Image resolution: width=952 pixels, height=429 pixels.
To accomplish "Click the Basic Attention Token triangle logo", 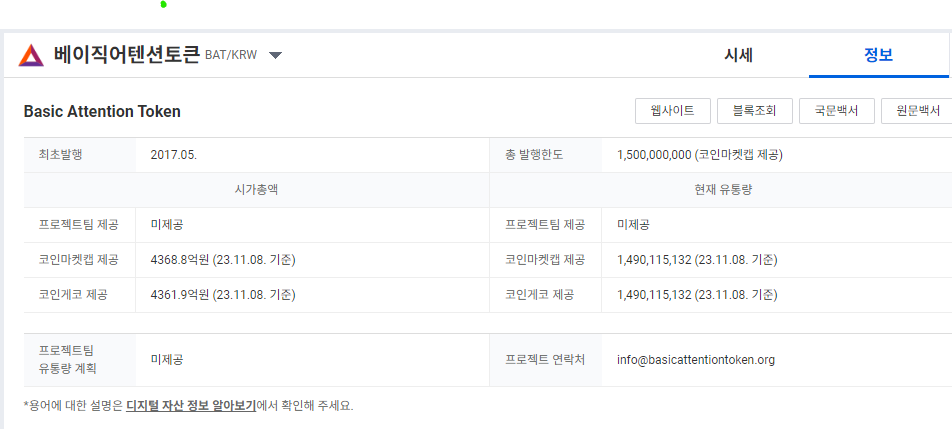I will pos(31,55).
